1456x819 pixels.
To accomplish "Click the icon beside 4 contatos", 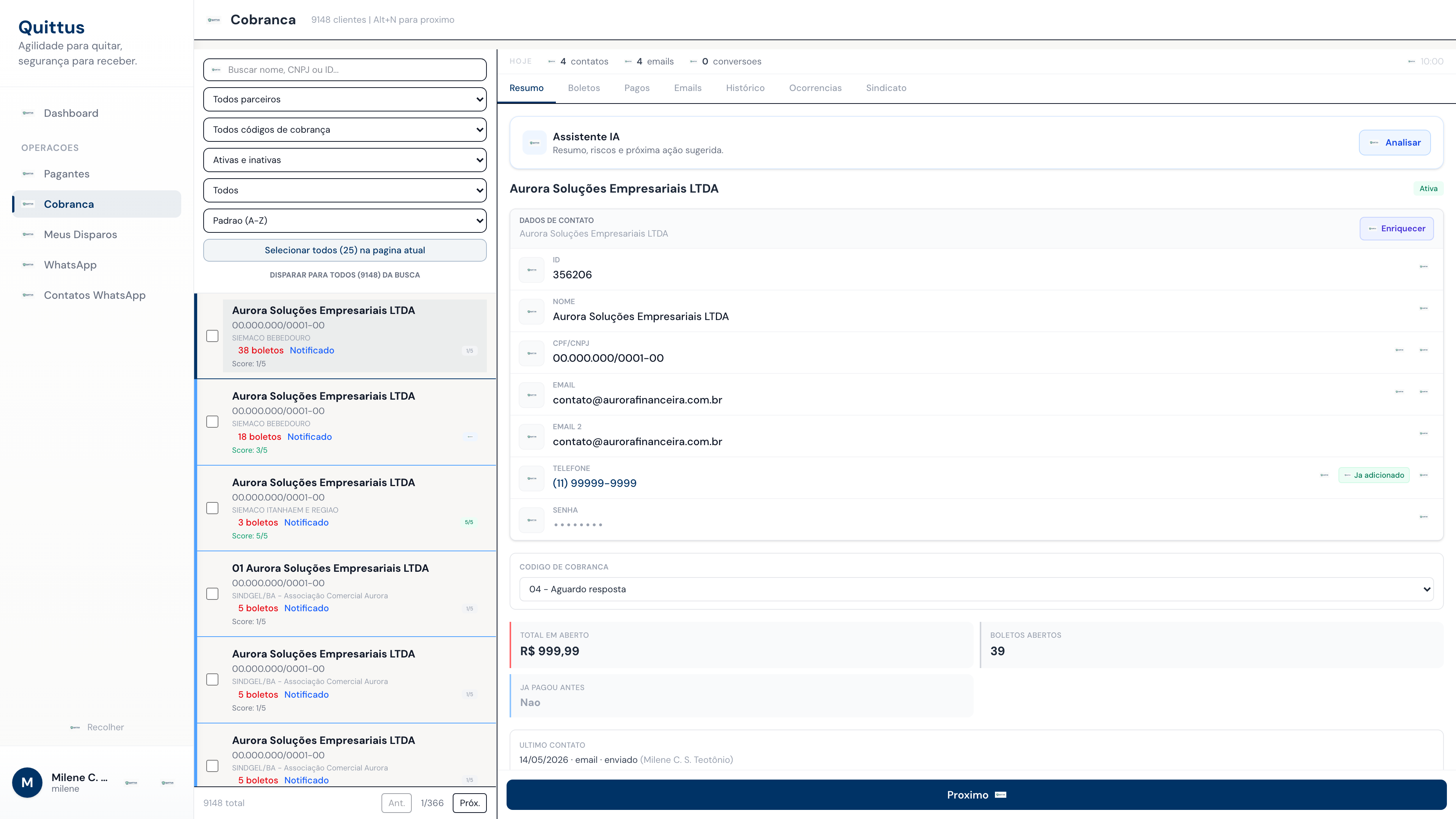I will [x=552, y=61].
